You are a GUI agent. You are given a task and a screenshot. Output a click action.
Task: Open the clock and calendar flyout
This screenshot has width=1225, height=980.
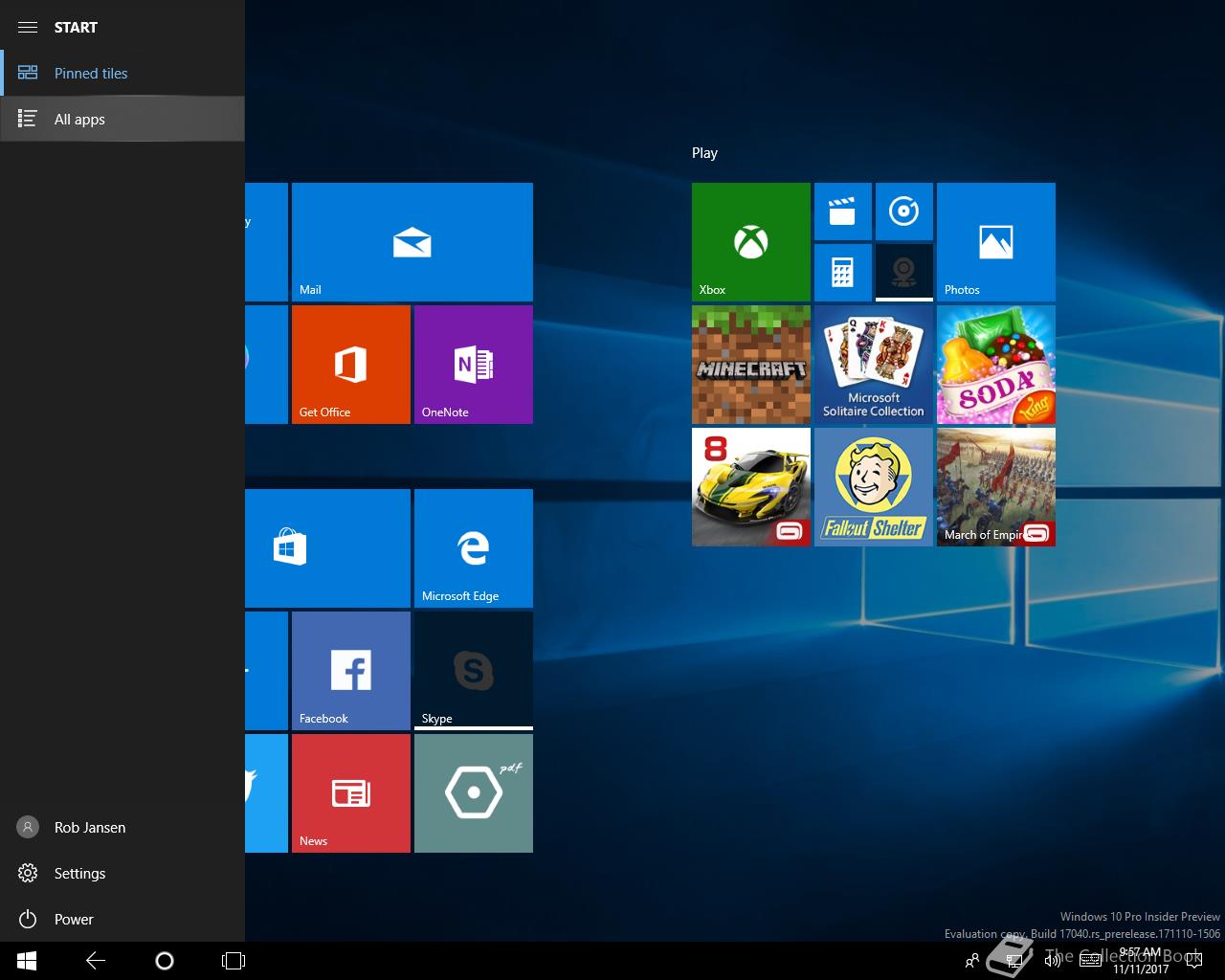1141,961
